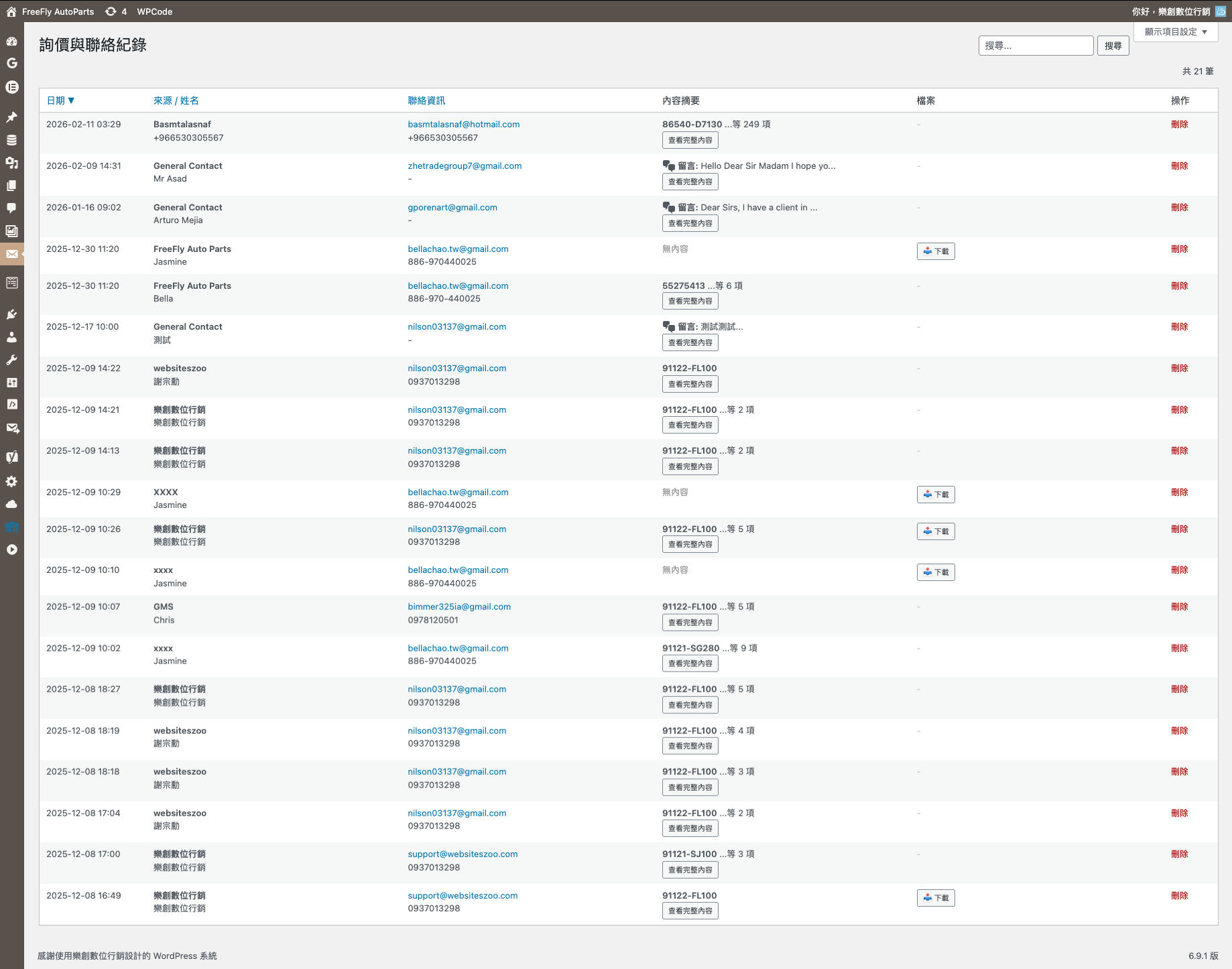Open the Yoast SEO sidebar icon
Viewport: 1232px width, 969px height.
(x=11, y=457)
